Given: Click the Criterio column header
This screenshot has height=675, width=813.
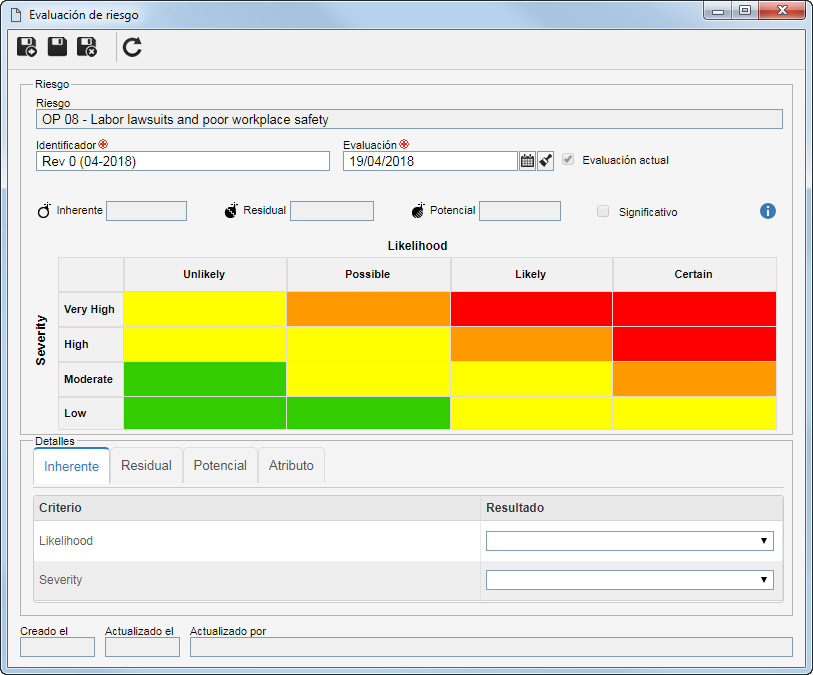Looking at the screenshot, I should pyautogui.click(x=257, y=508).
